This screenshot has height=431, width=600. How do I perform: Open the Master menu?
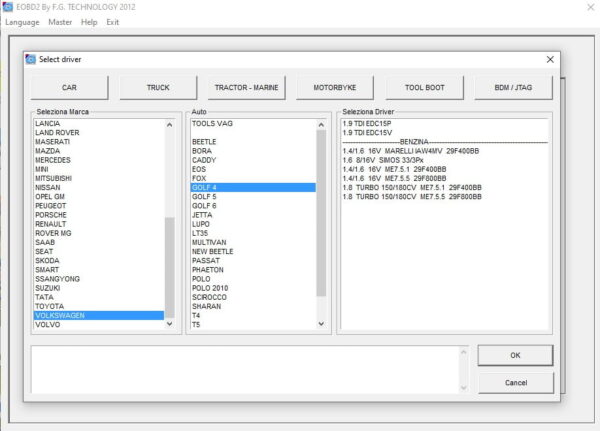click(60, 22)
